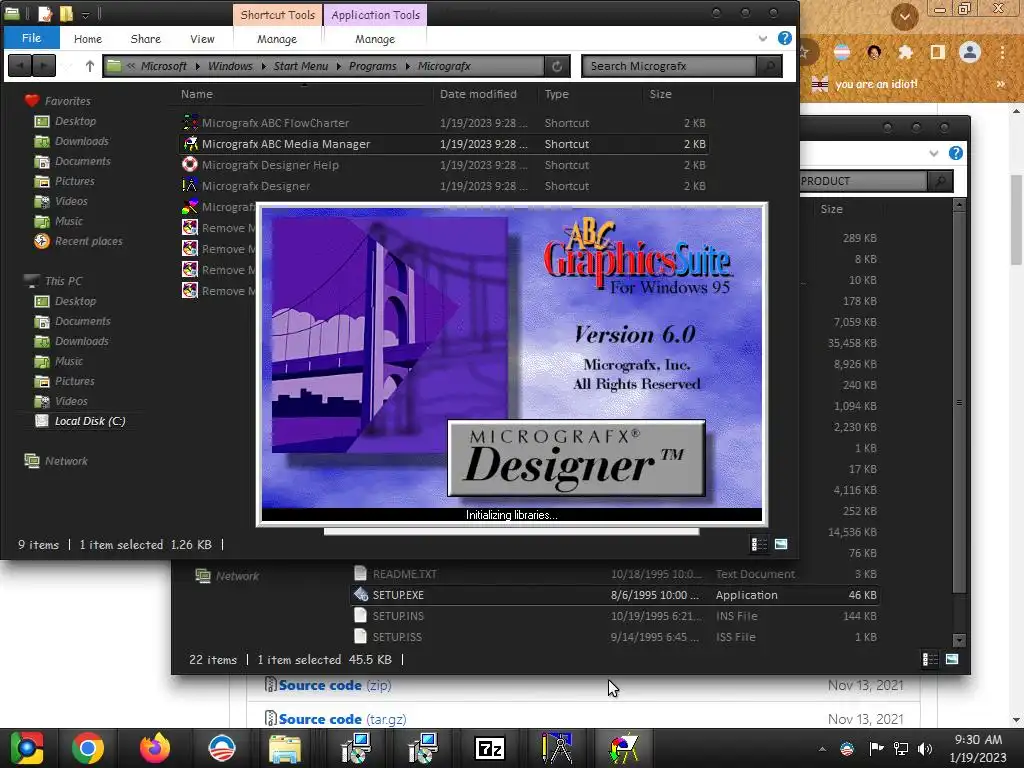Select the SETUP.EXE application icon
Image resolution: width=1024 pixels, height=768 pixels.
click(x=360, y=594)
